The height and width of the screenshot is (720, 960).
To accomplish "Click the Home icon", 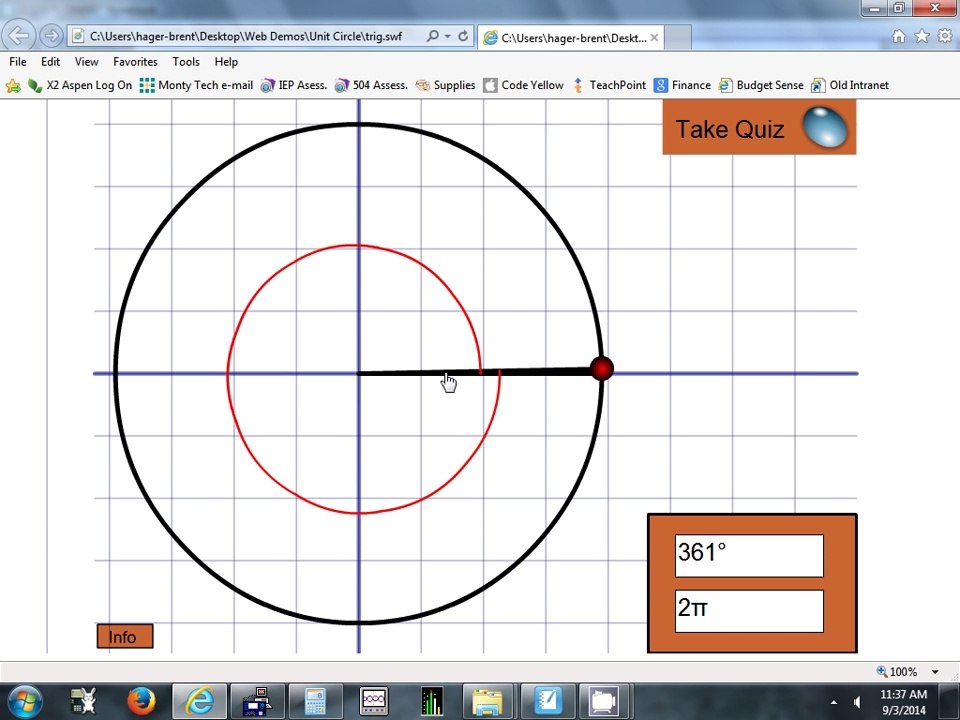I will [899, 37].
